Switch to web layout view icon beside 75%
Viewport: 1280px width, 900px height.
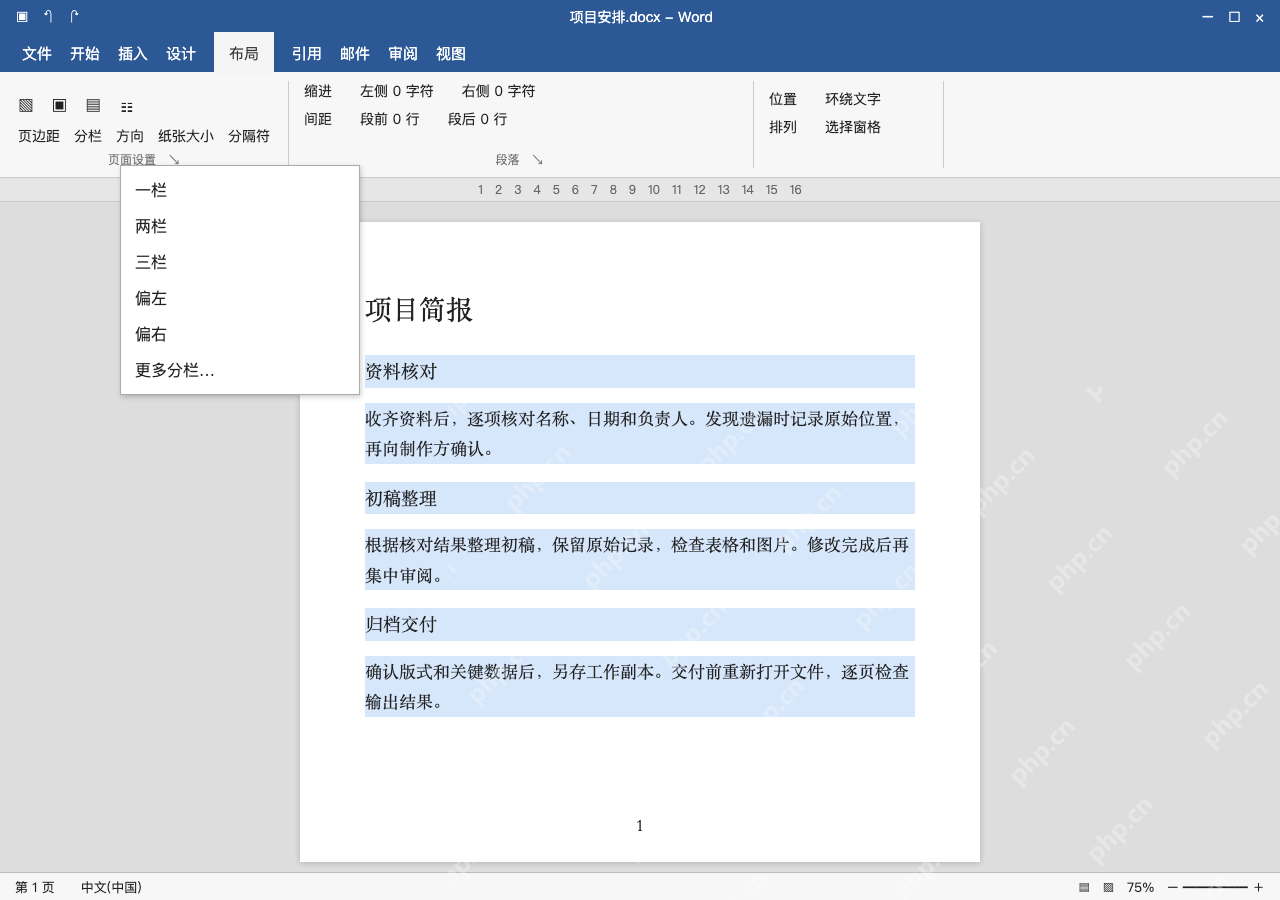(x=1108, y=887)
